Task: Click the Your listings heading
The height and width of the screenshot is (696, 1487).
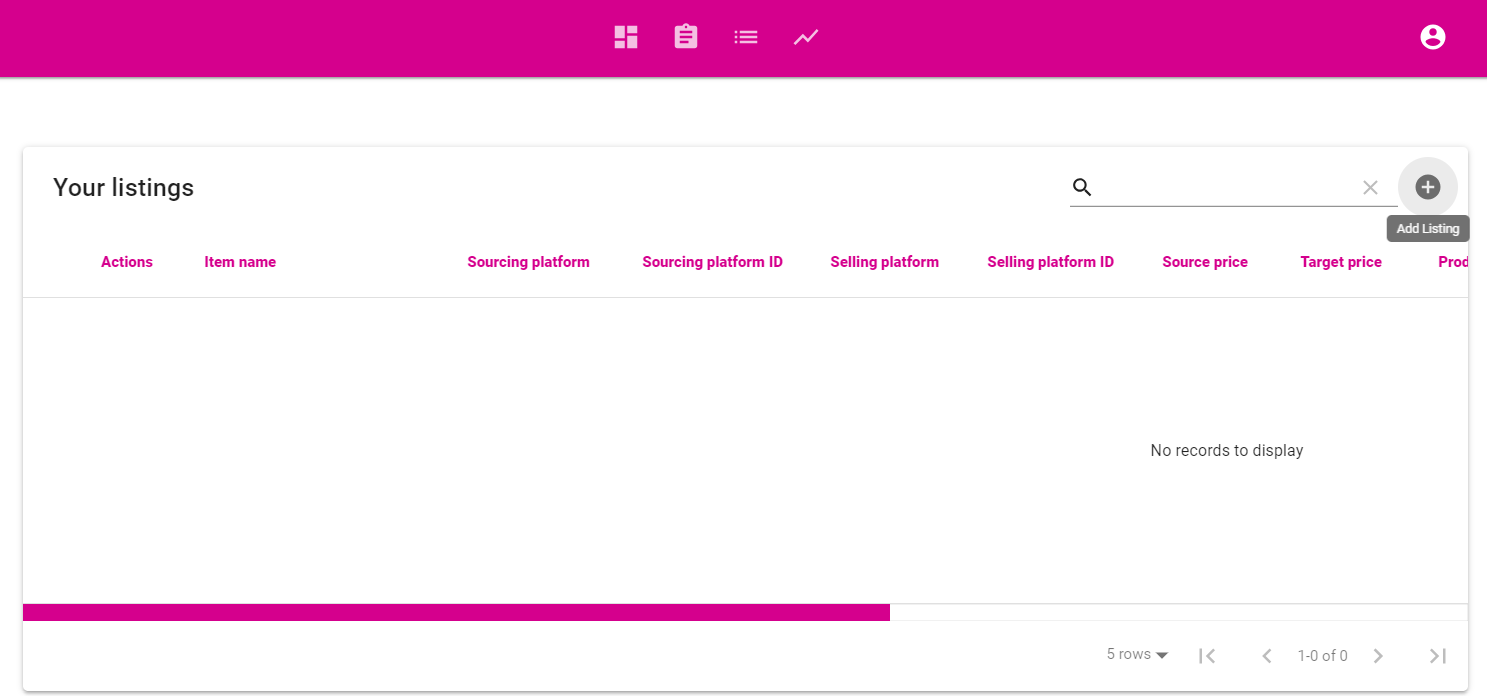Action: point(123,188)
